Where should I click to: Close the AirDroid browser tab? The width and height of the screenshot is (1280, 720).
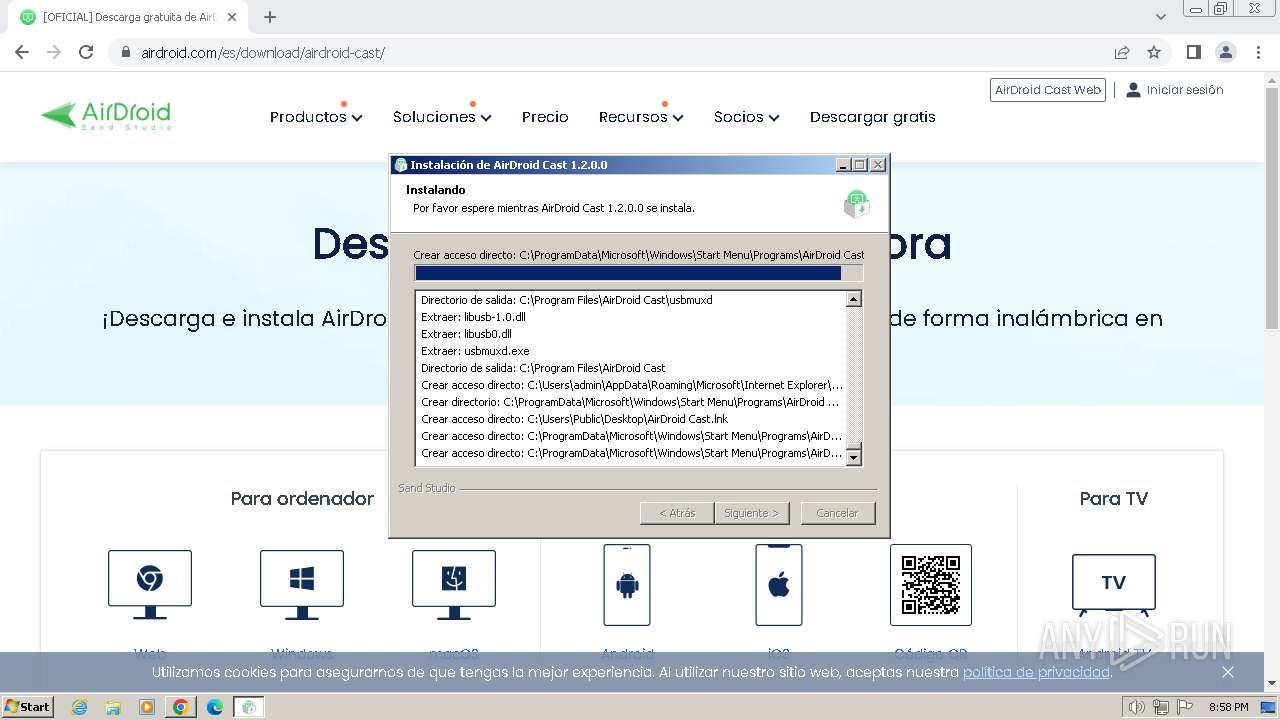pyautogui.click(x=232, y=17)
